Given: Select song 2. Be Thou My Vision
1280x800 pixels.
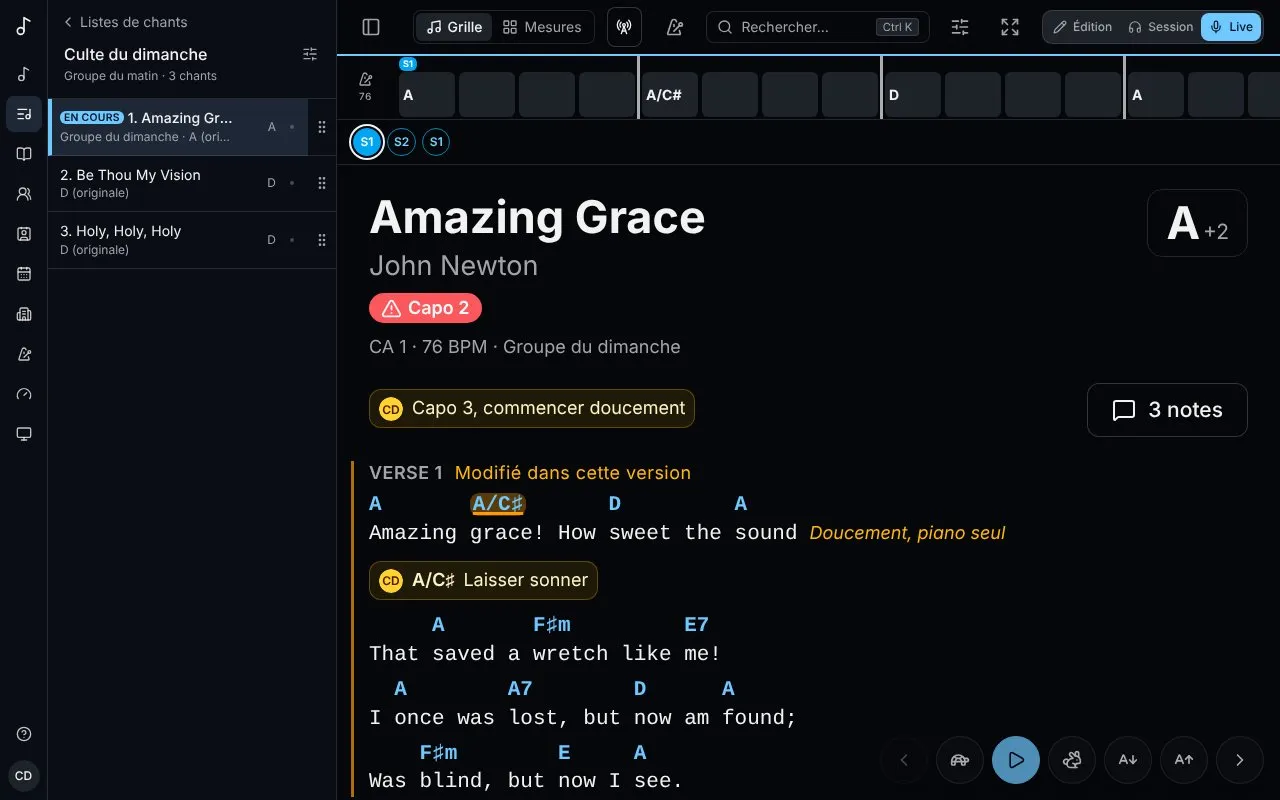Looking at the screenshot, I should coord(177,183).
